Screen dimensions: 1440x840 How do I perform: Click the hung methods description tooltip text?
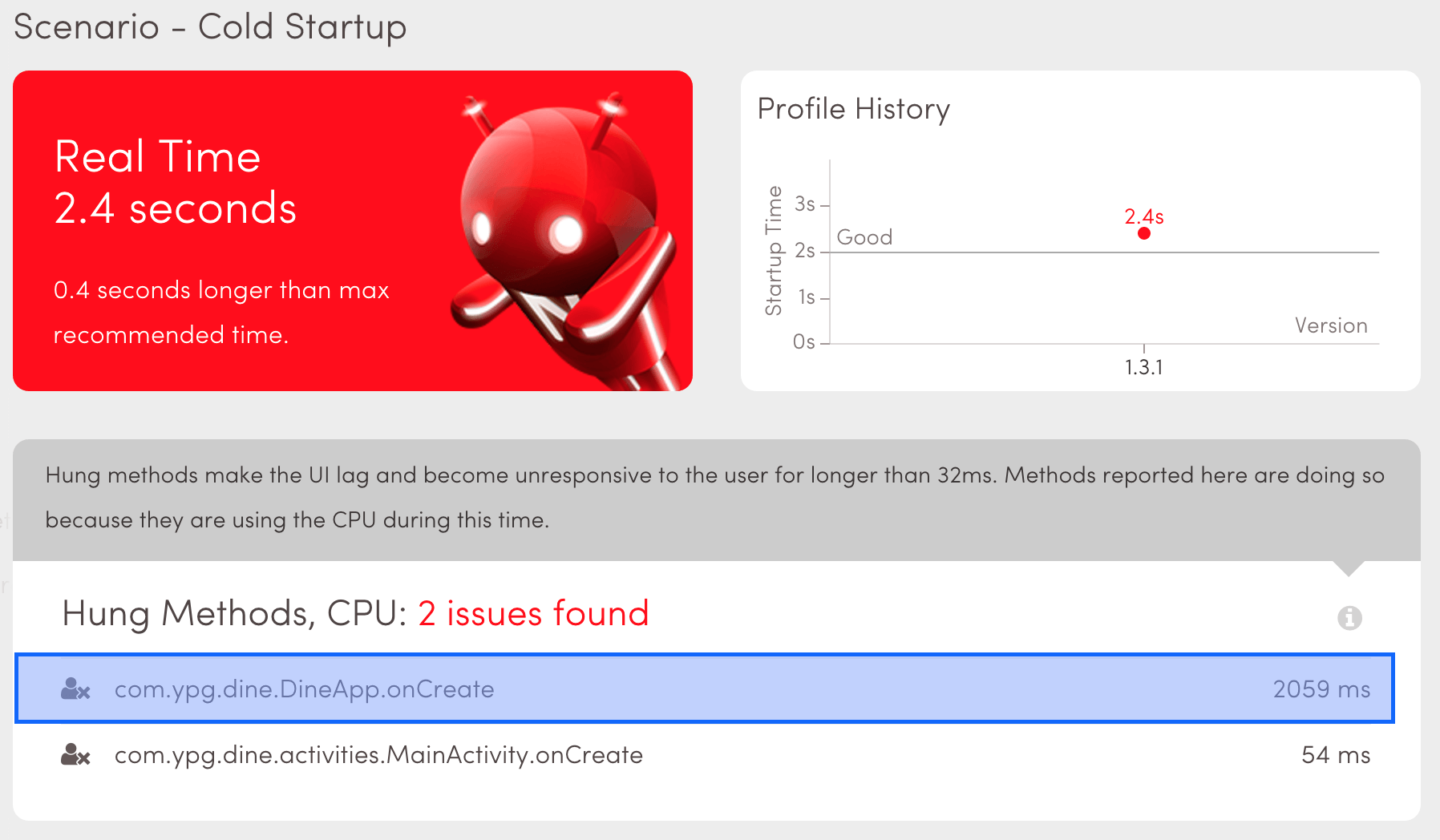(714, 498)
